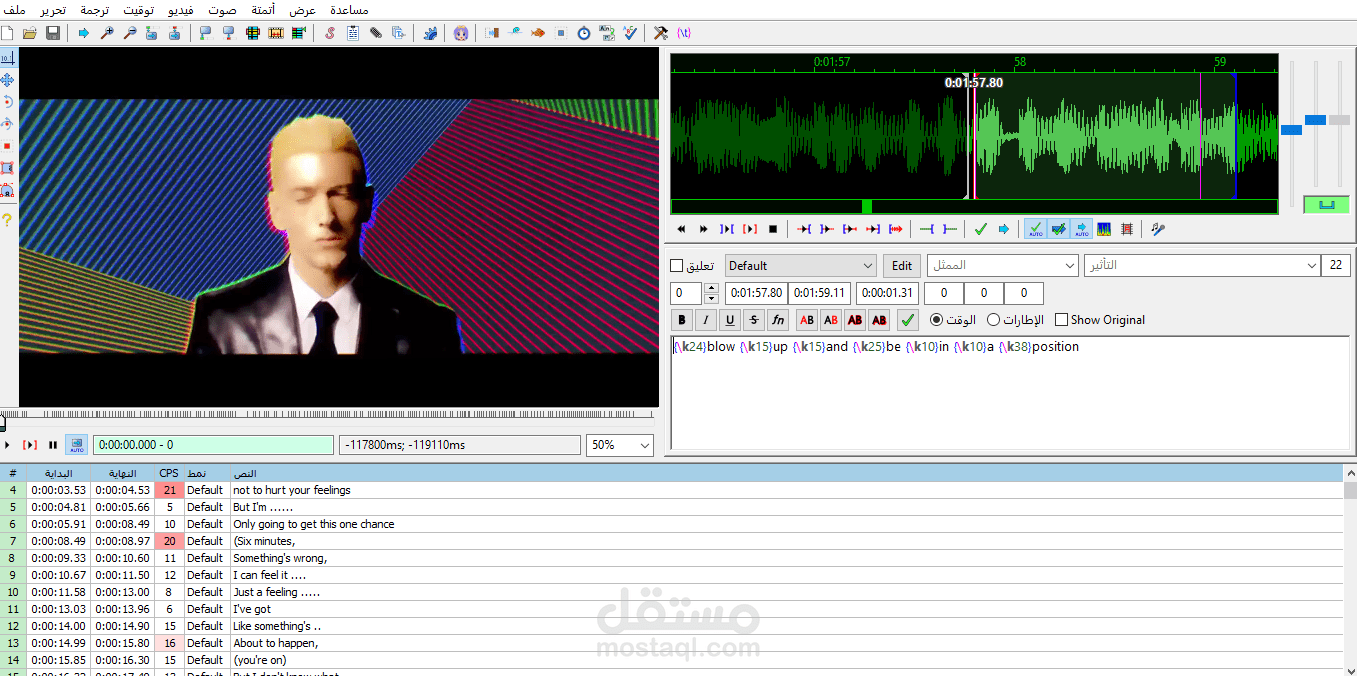1357x676 pixels.
Task: Save subtitles with the floppy disk icon
Action: (53, 33)
